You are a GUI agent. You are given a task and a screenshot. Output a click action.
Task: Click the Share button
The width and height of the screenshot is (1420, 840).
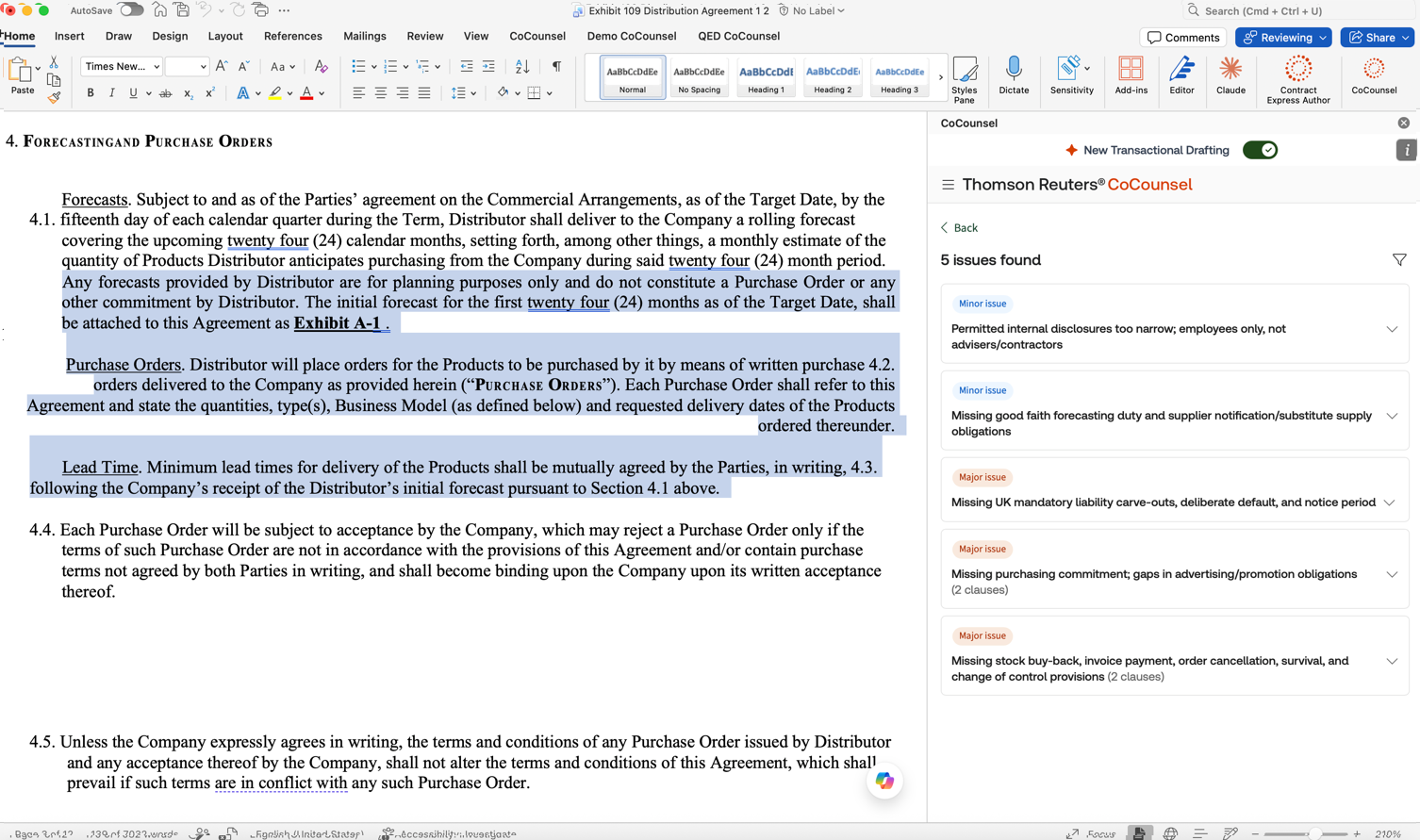coord(1378,38)
